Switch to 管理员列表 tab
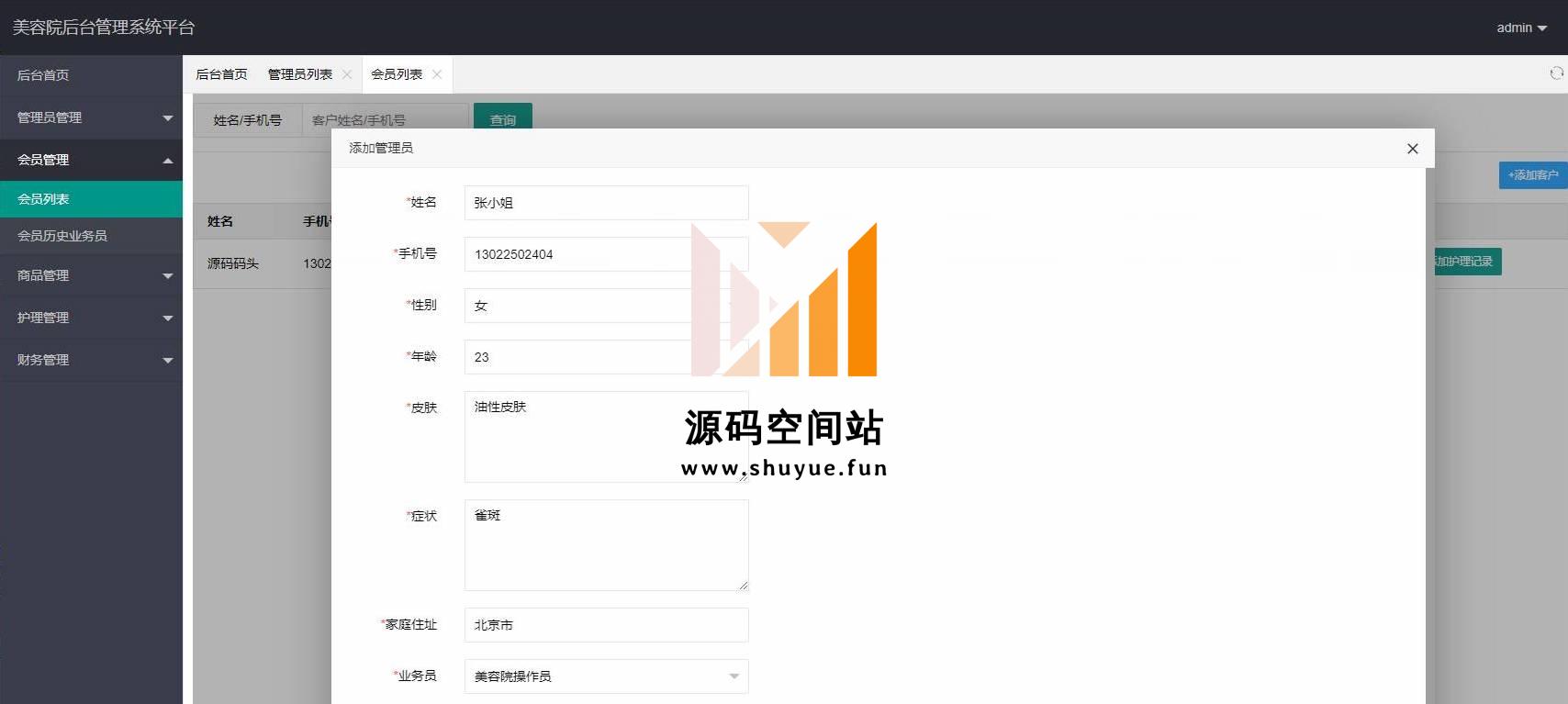 300,74
